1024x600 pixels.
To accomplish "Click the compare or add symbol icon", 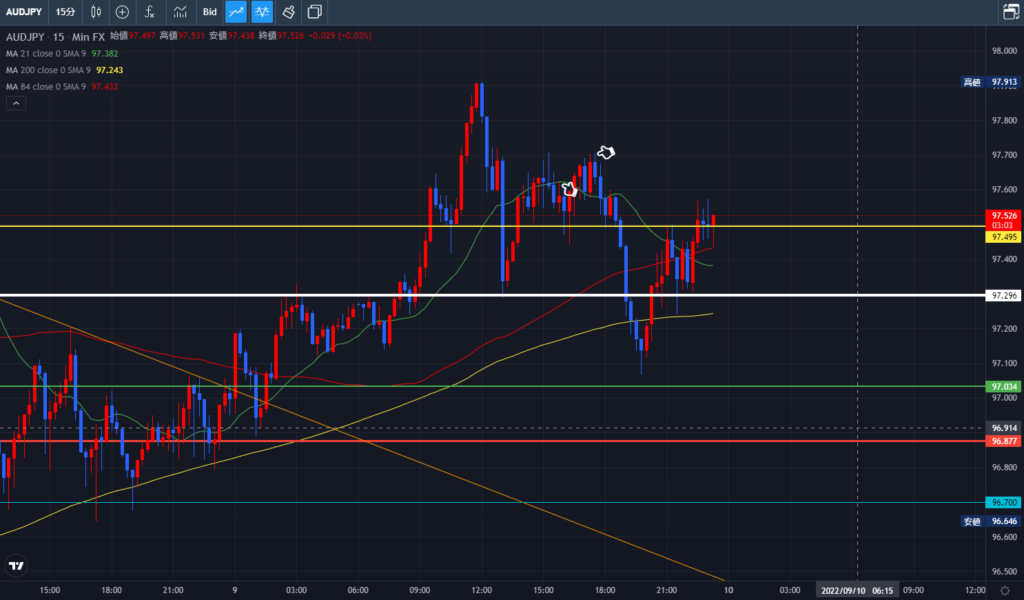I will tap(122, 12).
